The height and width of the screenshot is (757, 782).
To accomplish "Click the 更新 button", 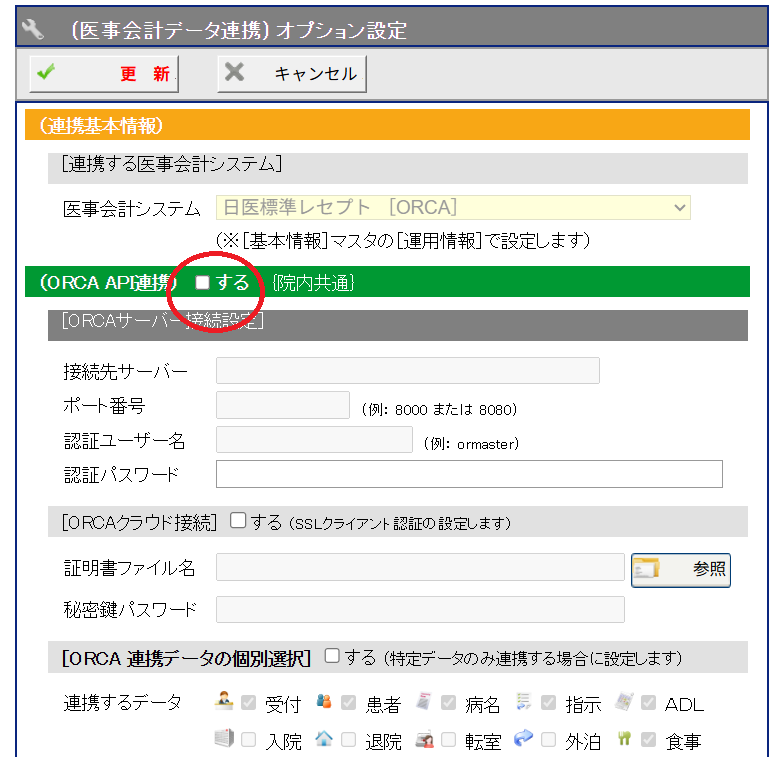I will (104, 74).
